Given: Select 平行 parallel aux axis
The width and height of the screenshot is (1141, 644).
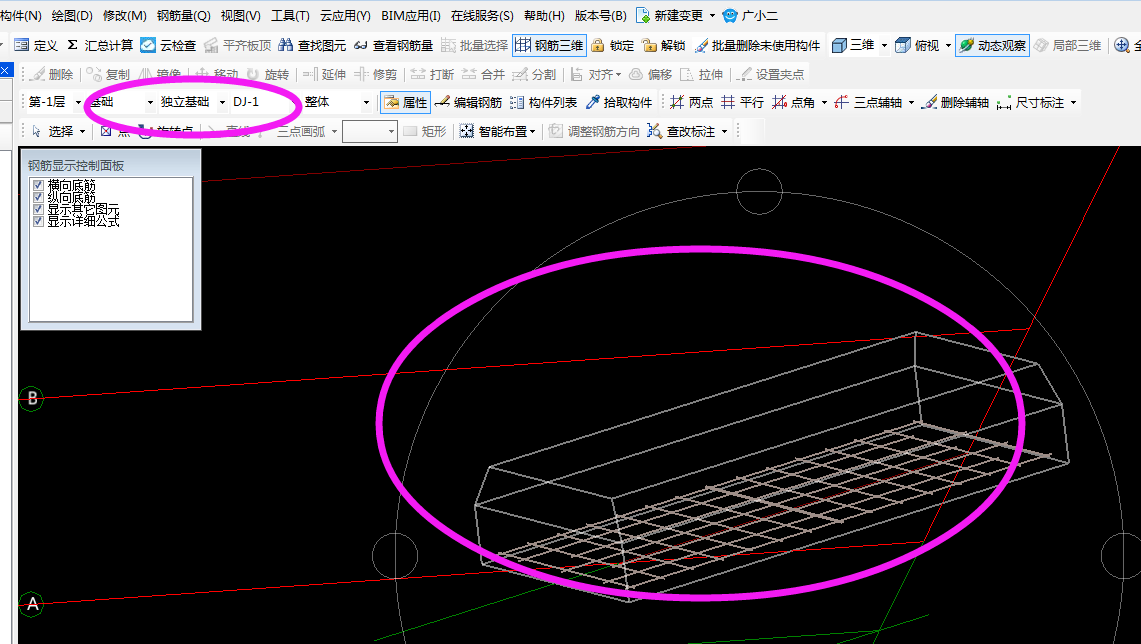Looking at the screenshot, I should [742, 103].
